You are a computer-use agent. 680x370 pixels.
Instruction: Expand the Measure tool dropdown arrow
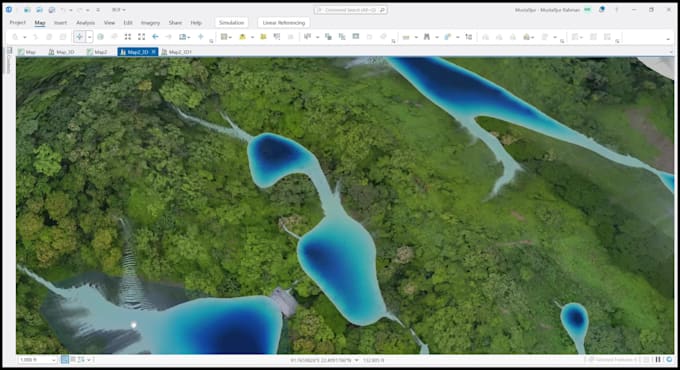point(416,37)
